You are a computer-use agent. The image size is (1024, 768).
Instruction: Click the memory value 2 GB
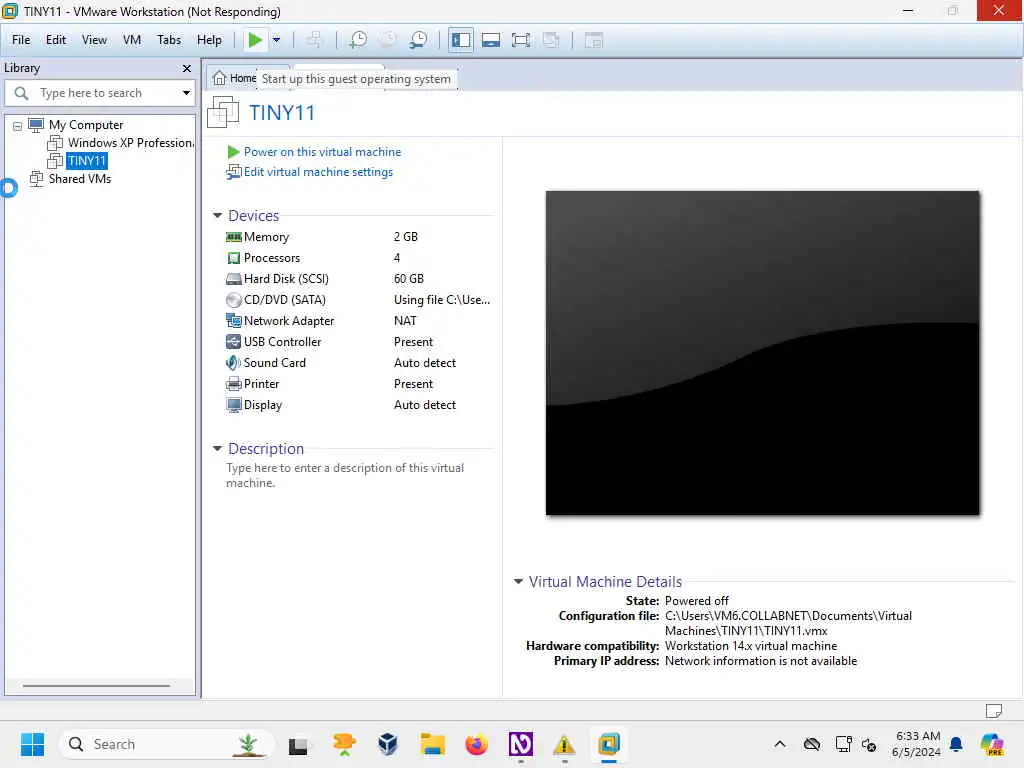406,236
